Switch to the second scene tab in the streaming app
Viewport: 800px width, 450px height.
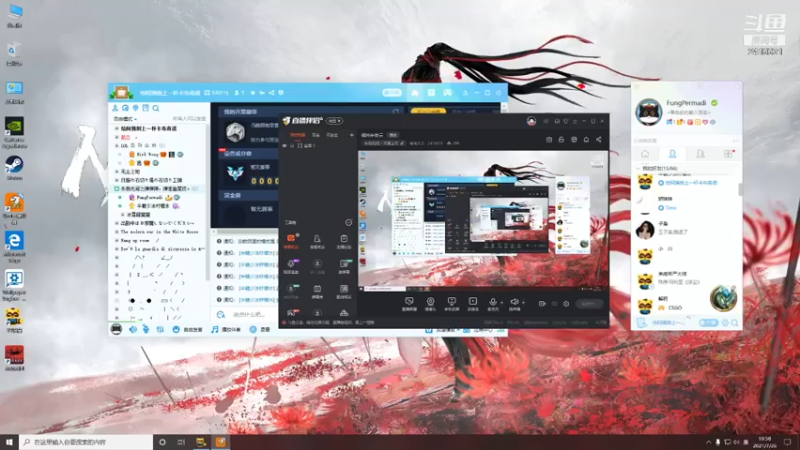pos(316,135)
